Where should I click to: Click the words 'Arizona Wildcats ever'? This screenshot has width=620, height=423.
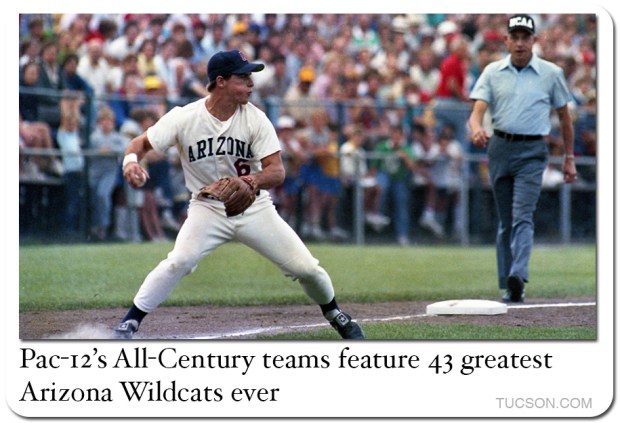[x=149, y=392]
